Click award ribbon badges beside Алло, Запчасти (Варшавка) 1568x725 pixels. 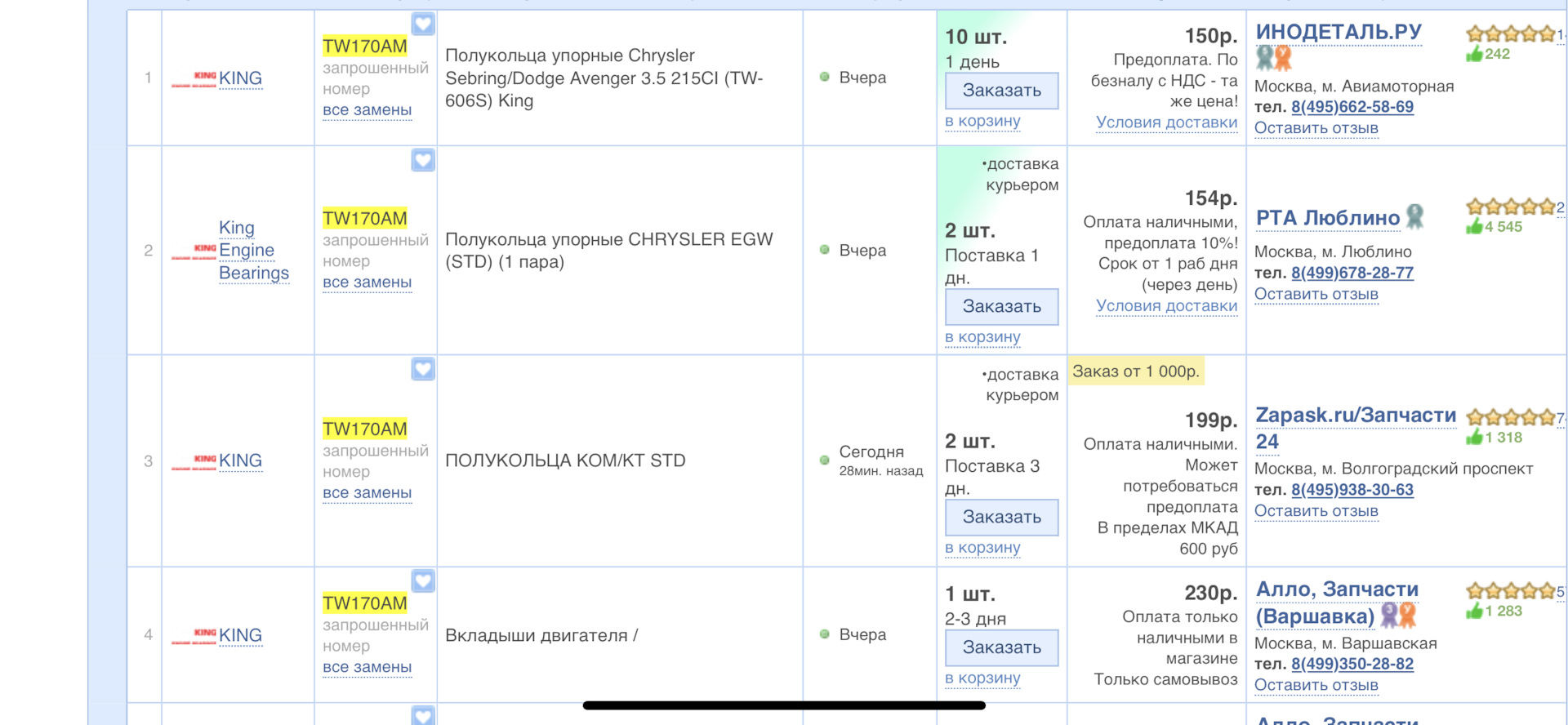1399,616
